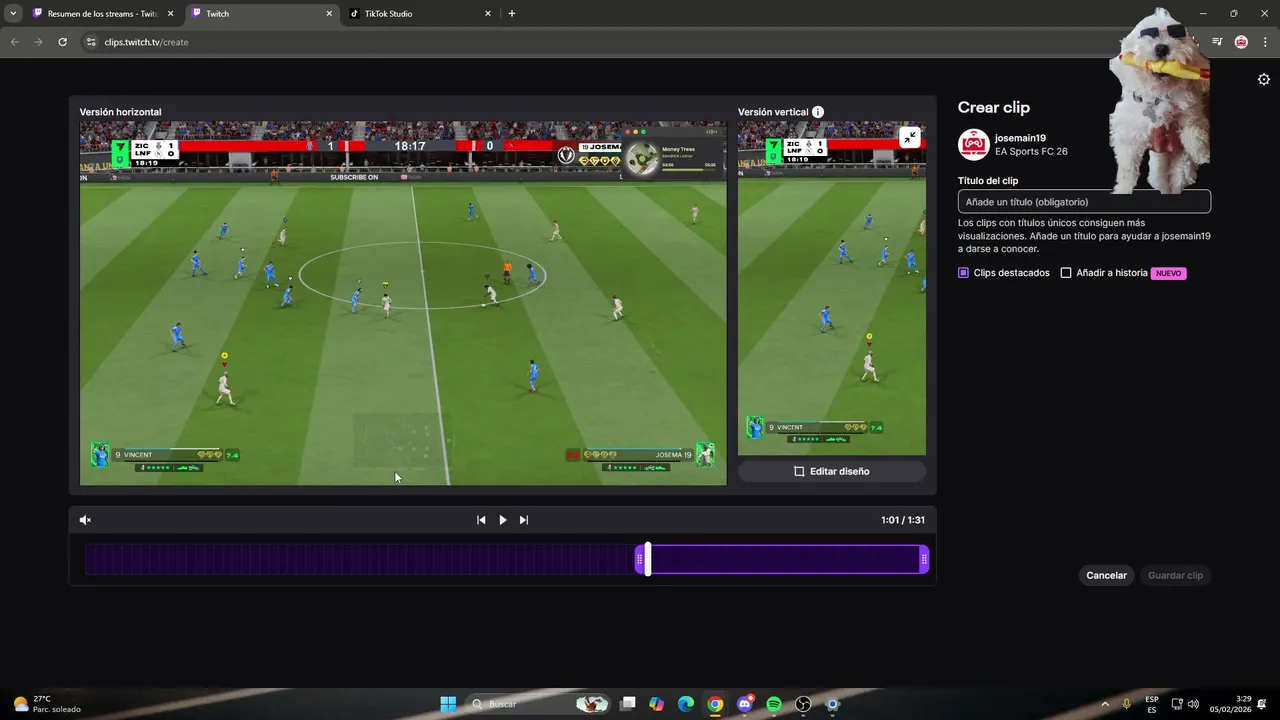Close the TikTok Studio tab
The image size is (1280, 720).
[x=488, y=14]
